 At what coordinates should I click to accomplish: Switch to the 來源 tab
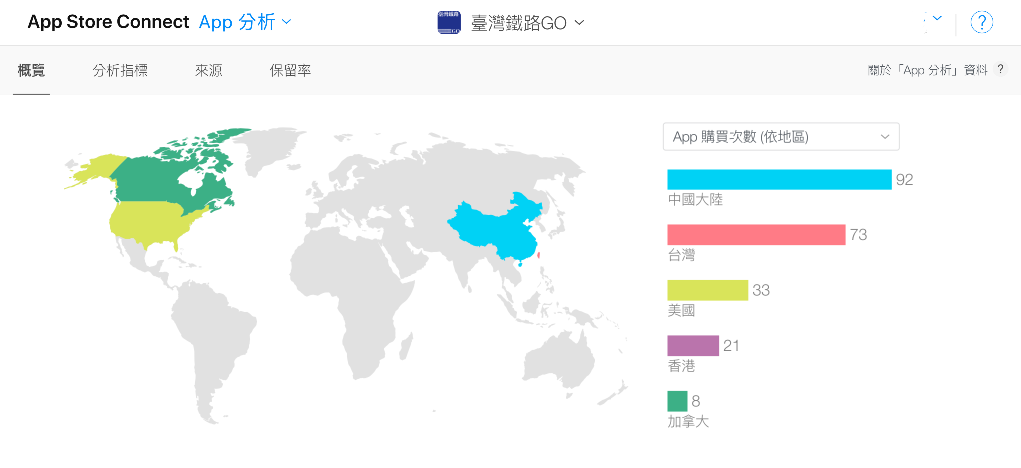pos(208,71)
